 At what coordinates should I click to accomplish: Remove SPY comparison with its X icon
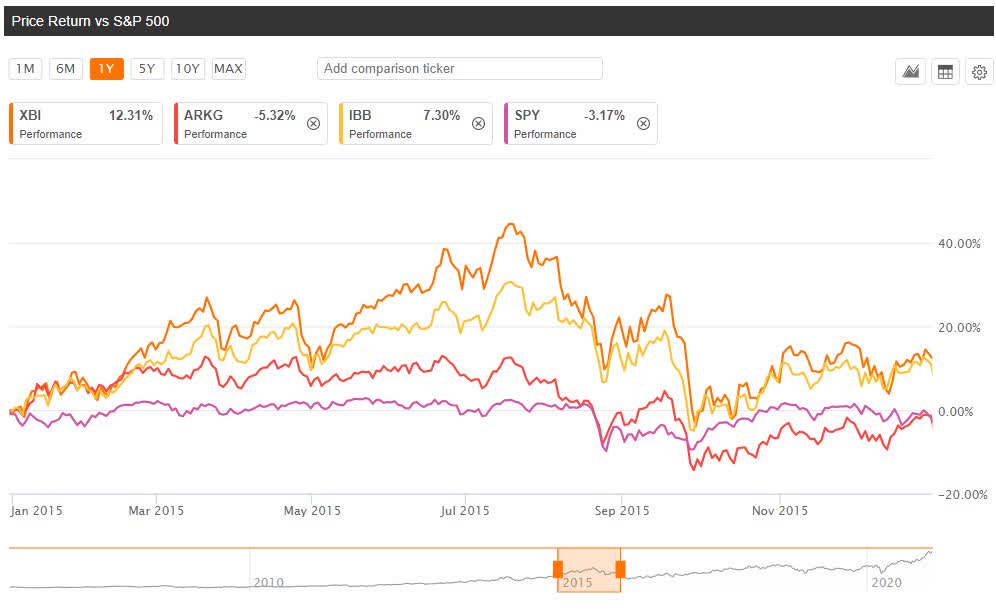point(643,123)
